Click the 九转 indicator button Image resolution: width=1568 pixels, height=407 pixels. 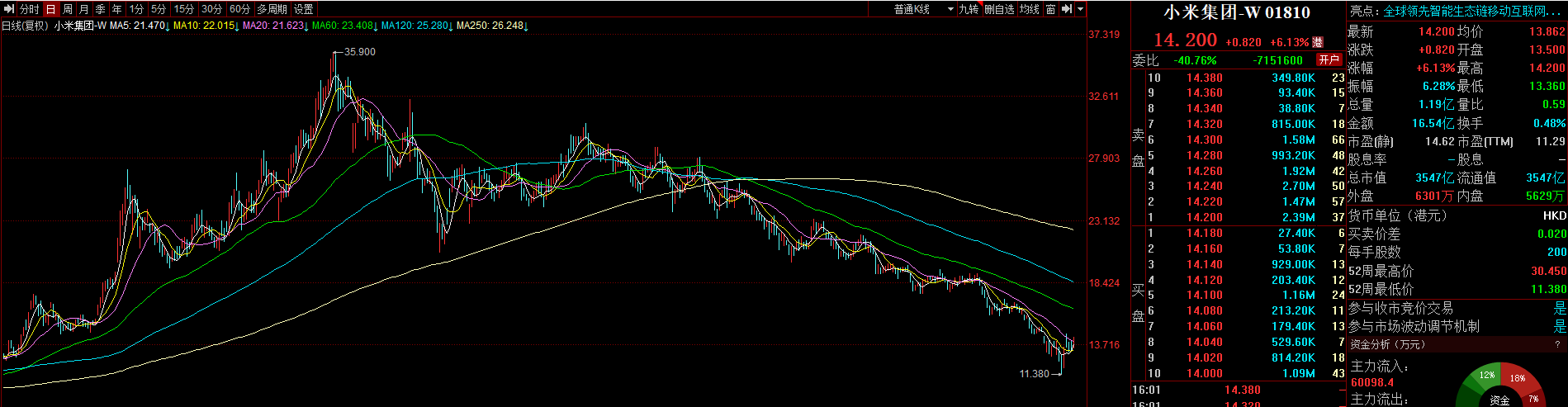click(x=969, y=9)
